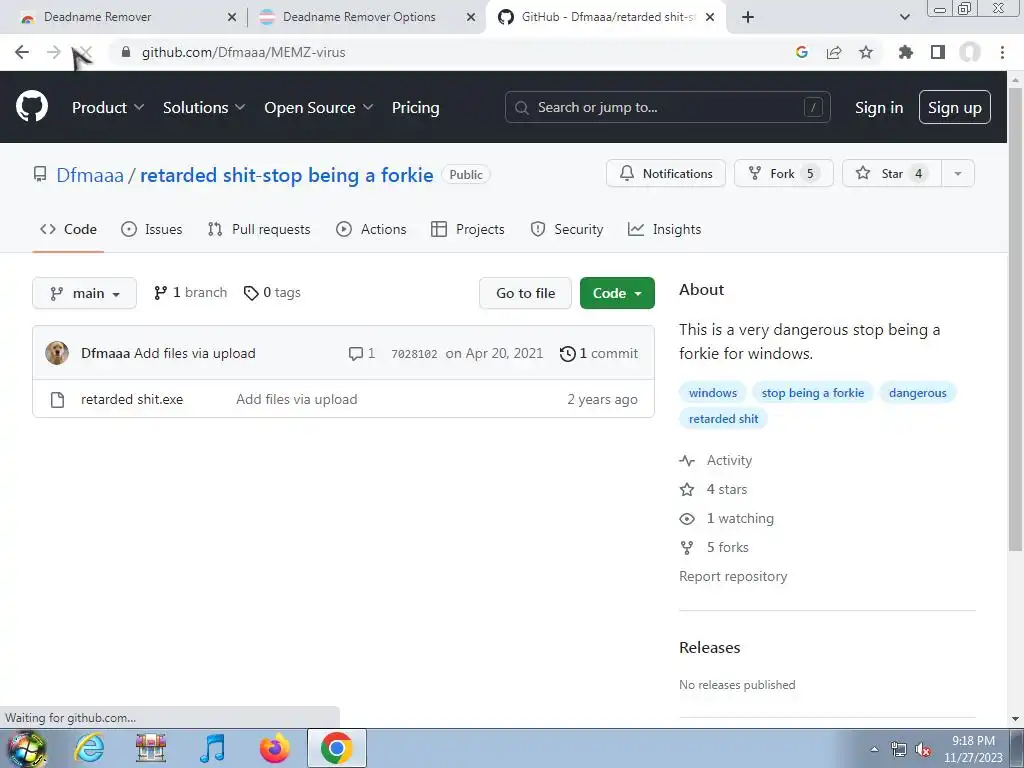
Task: Open the .exe file in file list
Action: 132,399
